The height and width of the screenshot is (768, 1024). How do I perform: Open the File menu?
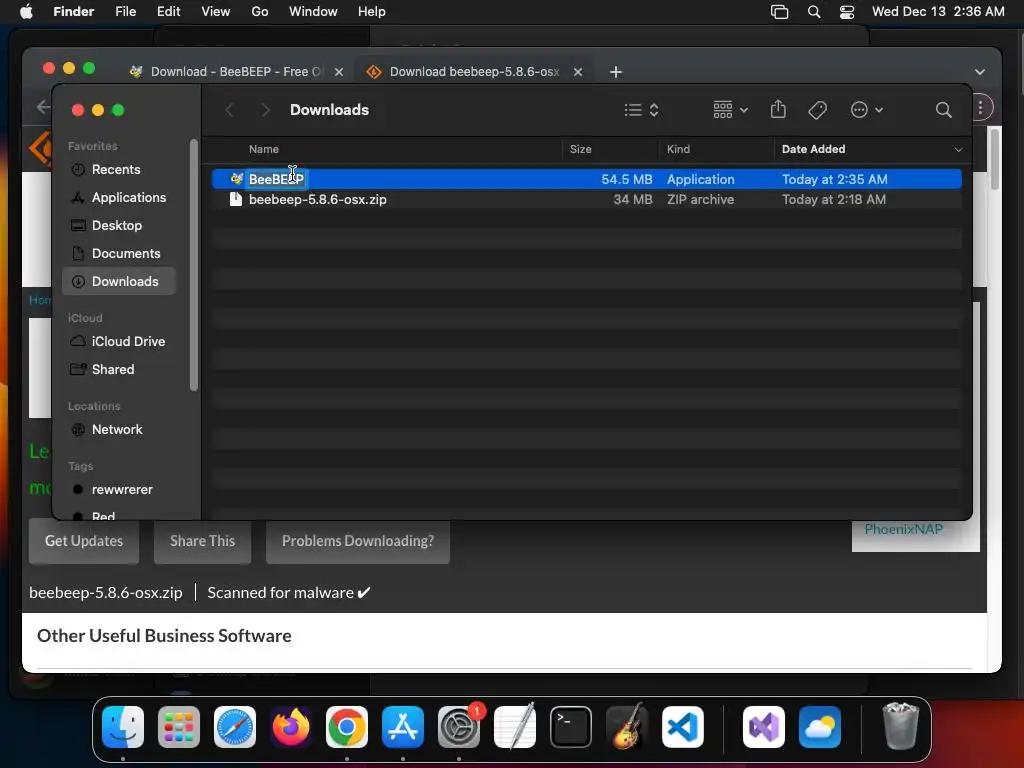coord(125,12)
